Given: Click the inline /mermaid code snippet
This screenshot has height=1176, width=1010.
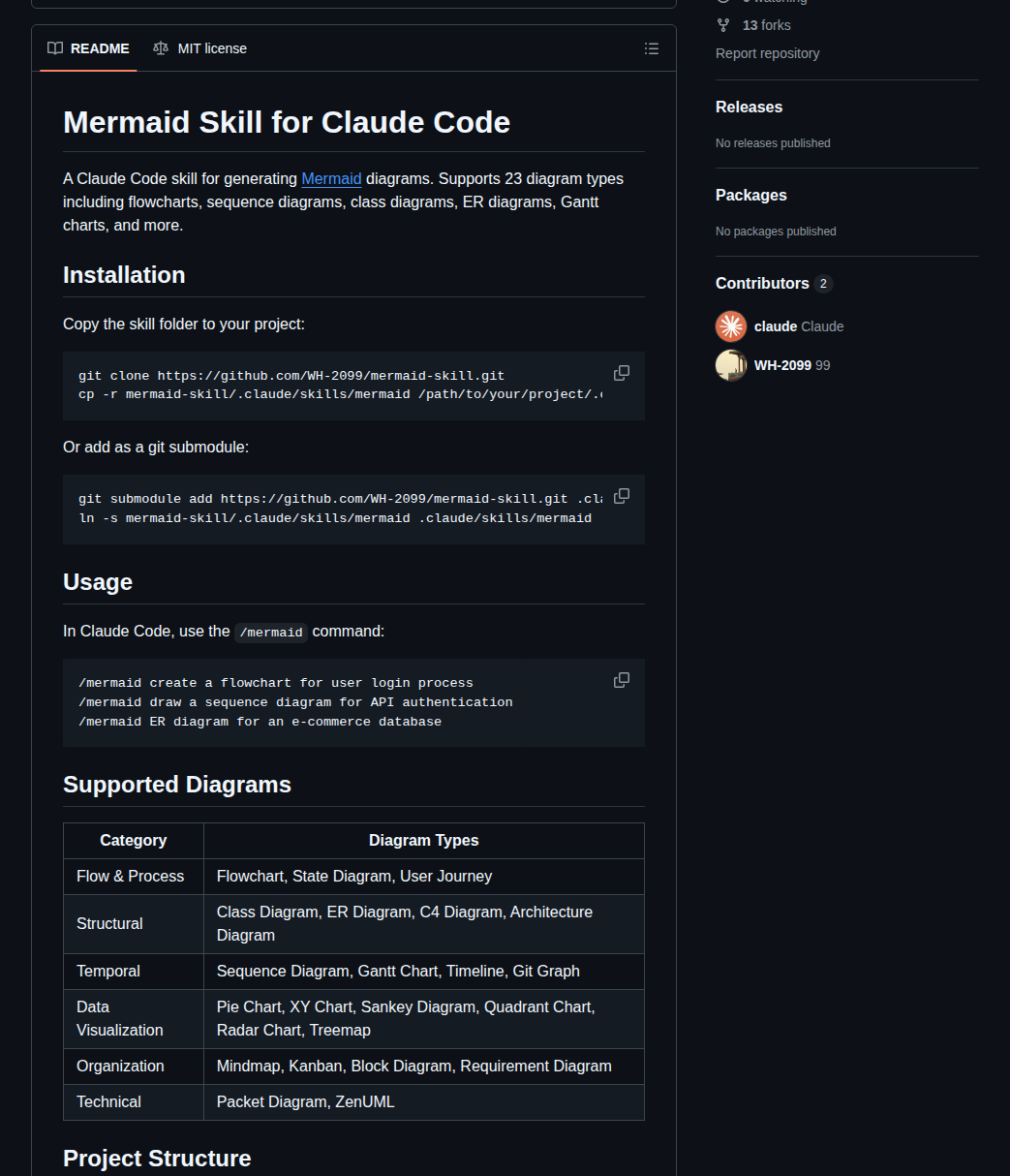Looking at the screenshot, I should tap(271, 633).
